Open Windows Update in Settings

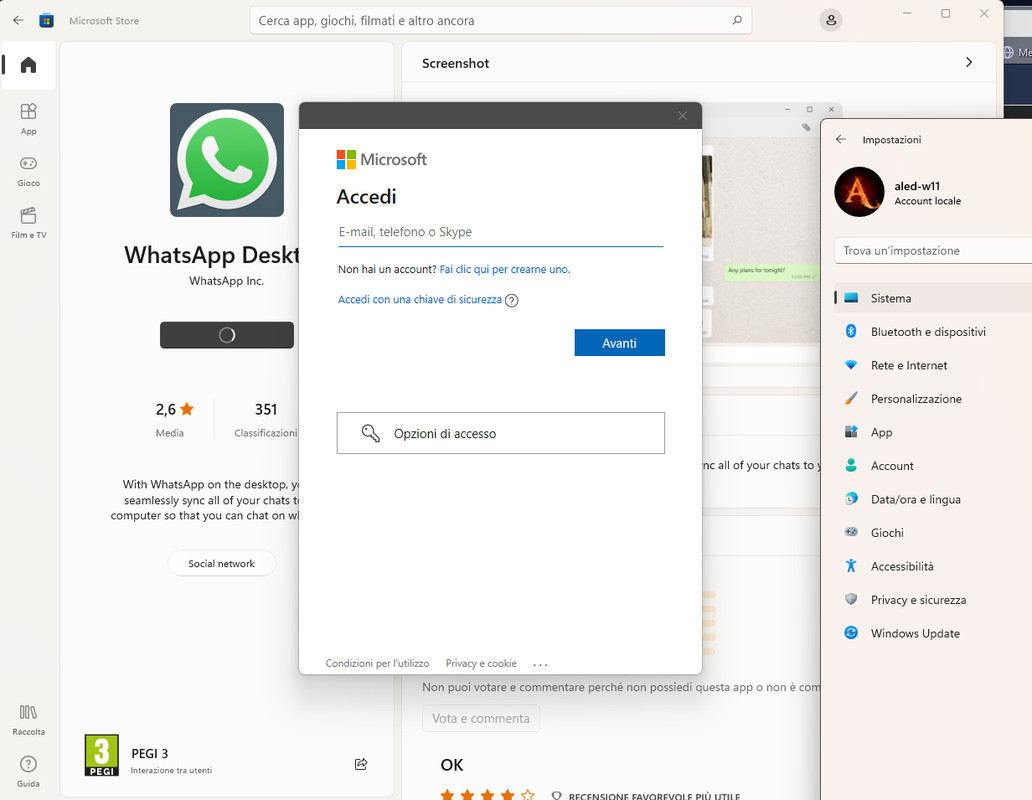tap(933, 634)
